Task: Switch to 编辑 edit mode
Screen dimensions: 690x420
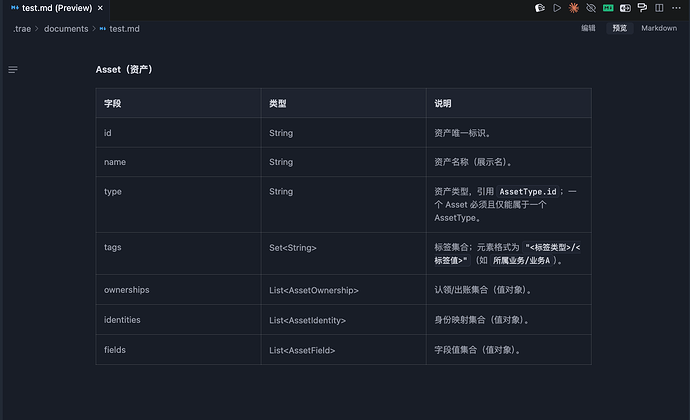Action: [588, 28]
